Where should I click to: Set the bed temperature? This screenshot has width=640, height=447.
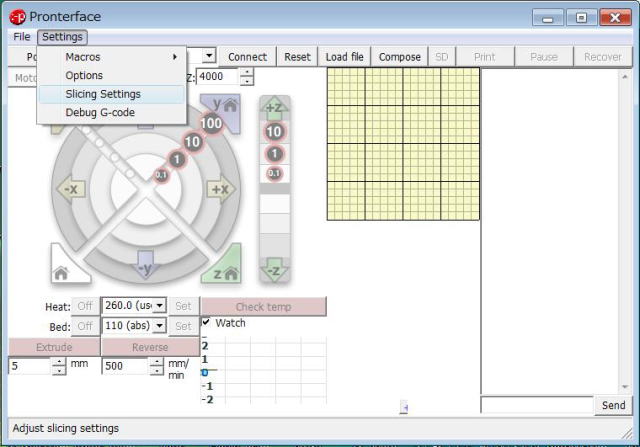tap(183, 326)
